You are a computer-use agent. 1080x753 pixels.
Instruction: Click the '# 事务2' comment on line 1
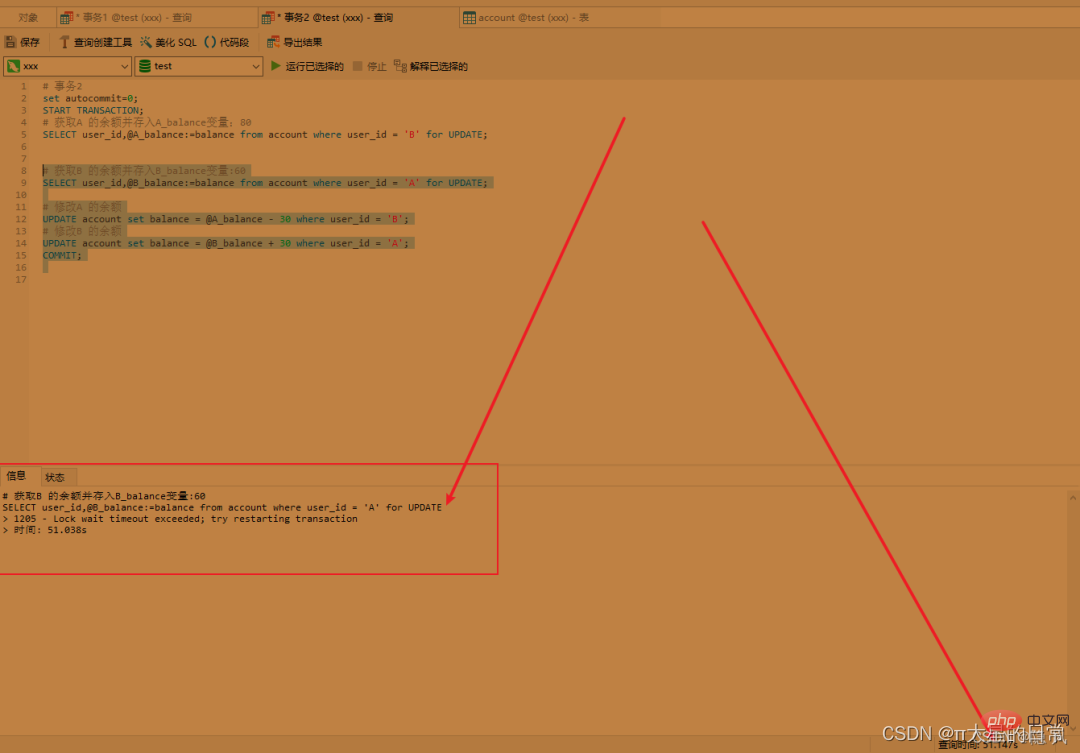coord(62,86)
